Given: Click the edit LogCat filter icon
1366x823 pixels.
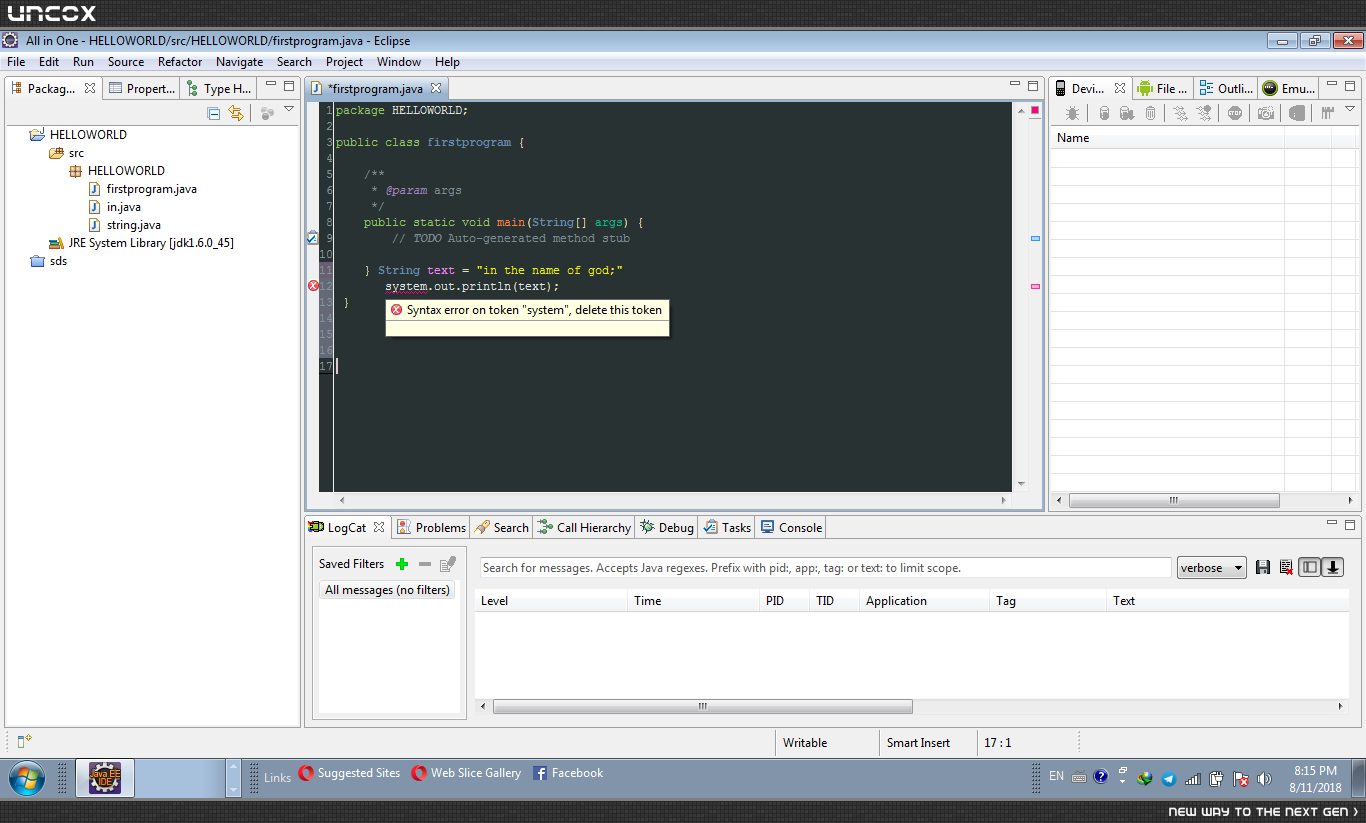Looking at the screenshot, I should 448,564.
